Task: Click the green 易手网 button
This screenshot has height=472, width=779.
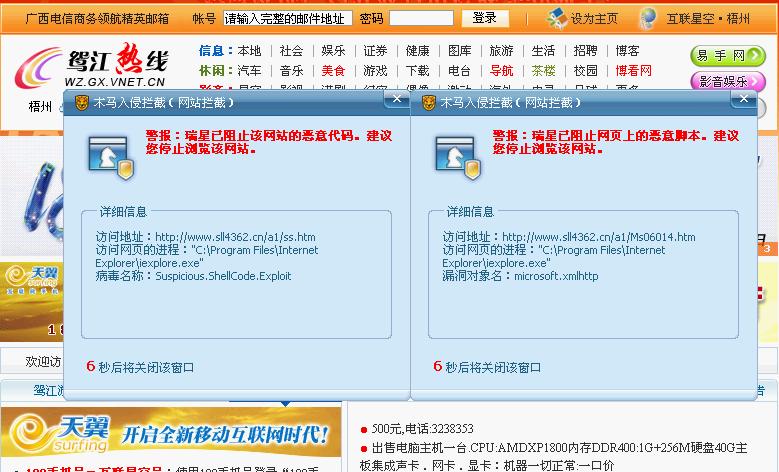Action: (728, 56)
